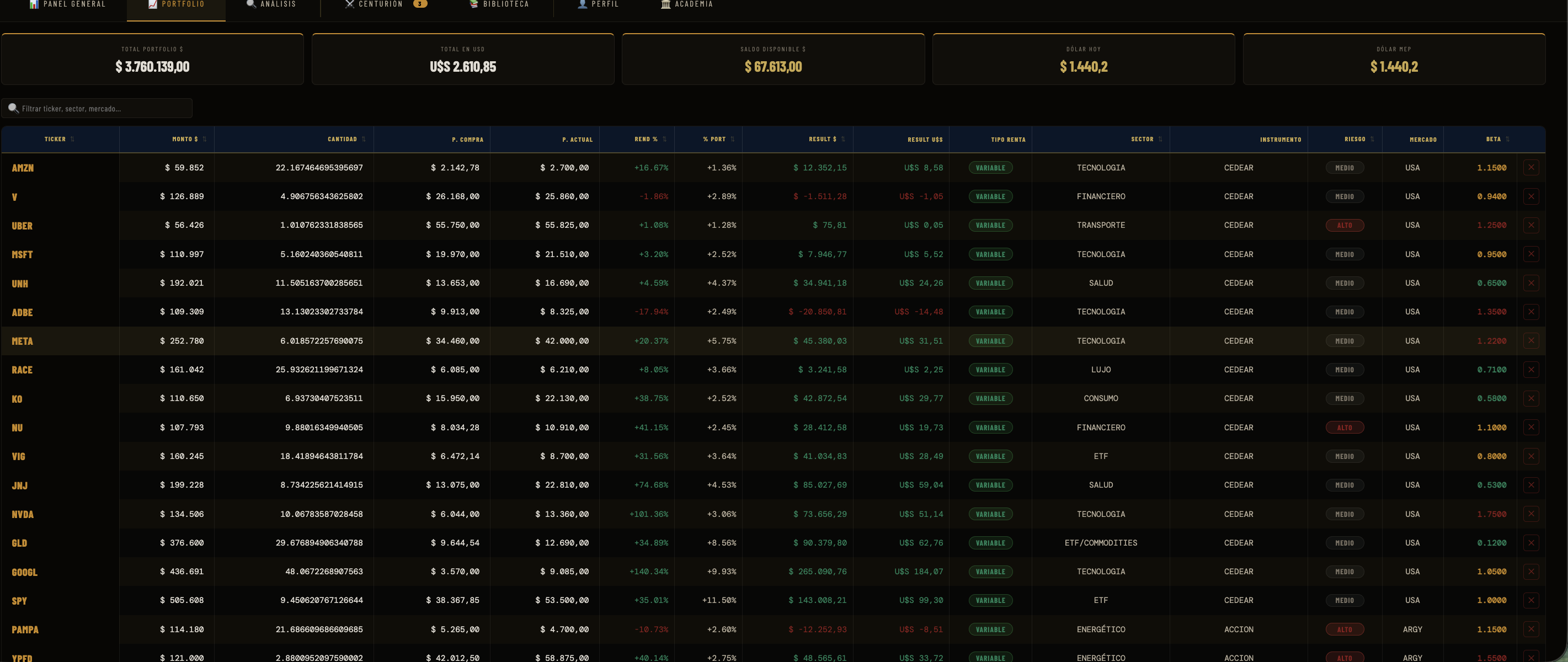Click the MEDIO risk badge for SPY
The image size is (1568, 662).
pyautogui.click(x=1345, y=601)
